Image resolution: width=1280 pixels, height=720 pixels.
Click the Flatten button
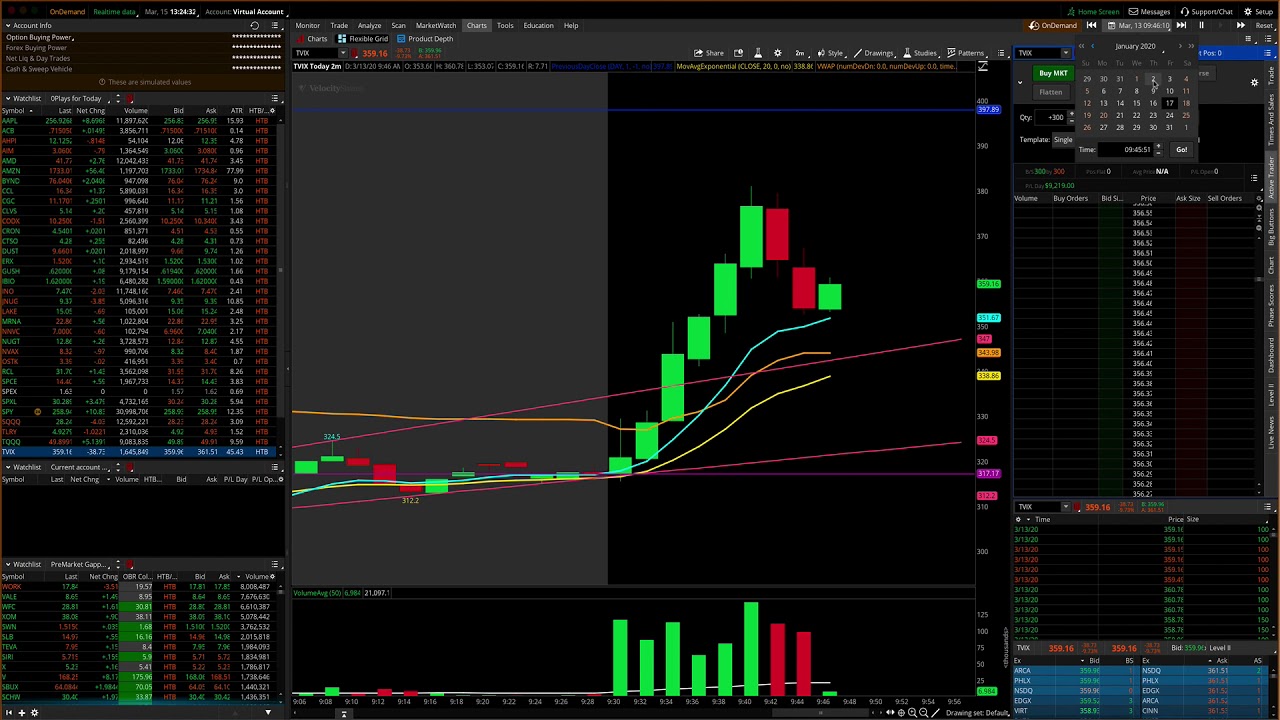pyautogui.click(x=1050, y=92)
